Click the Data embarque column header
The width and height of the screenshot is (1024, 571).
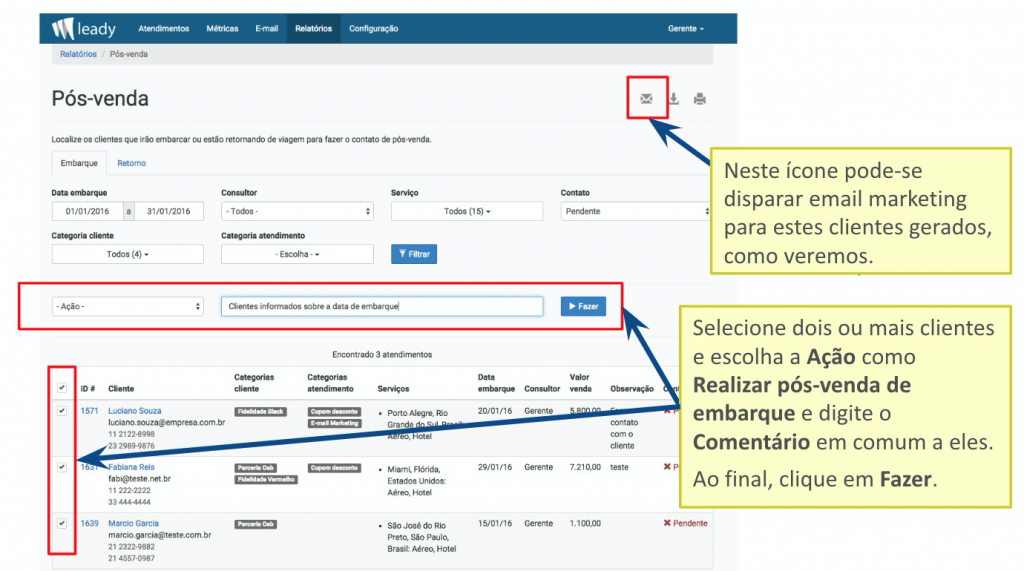coord(496,383)
